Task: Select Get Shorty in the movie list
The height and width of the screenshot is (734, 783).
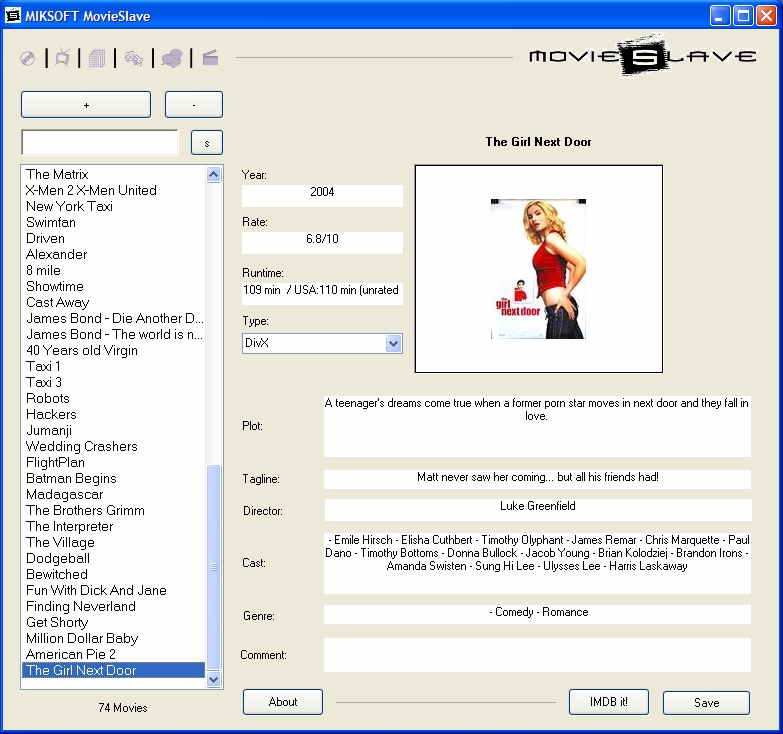Action: tap(114, 622)
